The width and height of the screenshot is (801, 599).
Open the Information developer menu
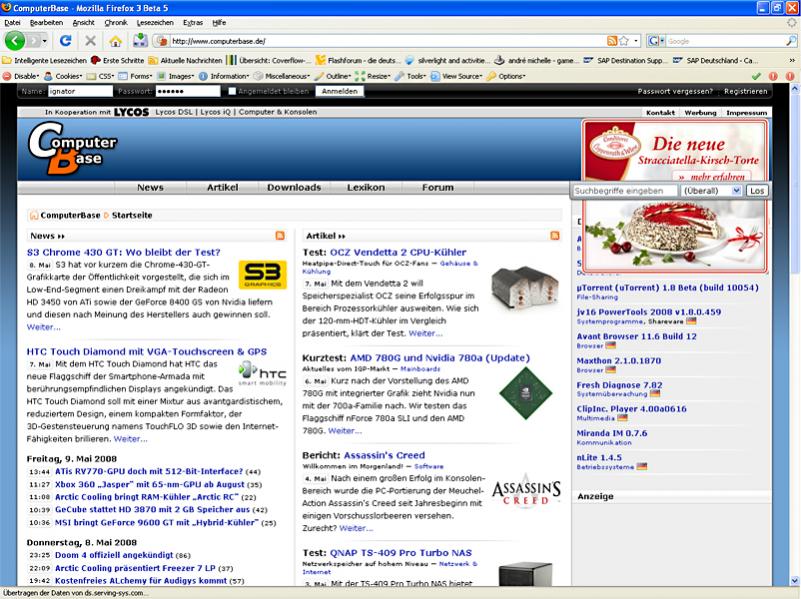224,76
